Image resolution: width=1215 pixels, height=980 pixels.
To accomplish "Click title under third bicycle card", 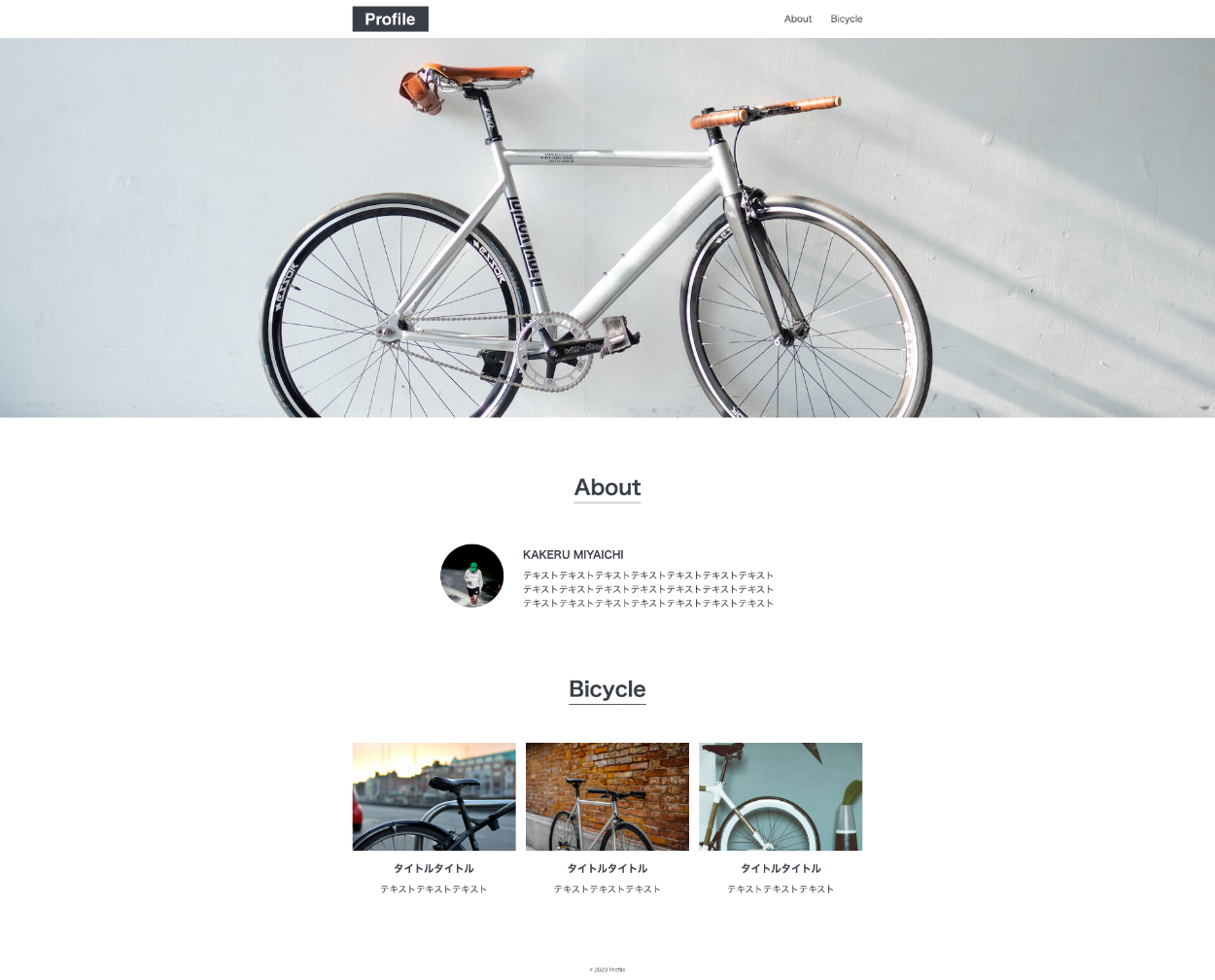I will coord(781,868).
